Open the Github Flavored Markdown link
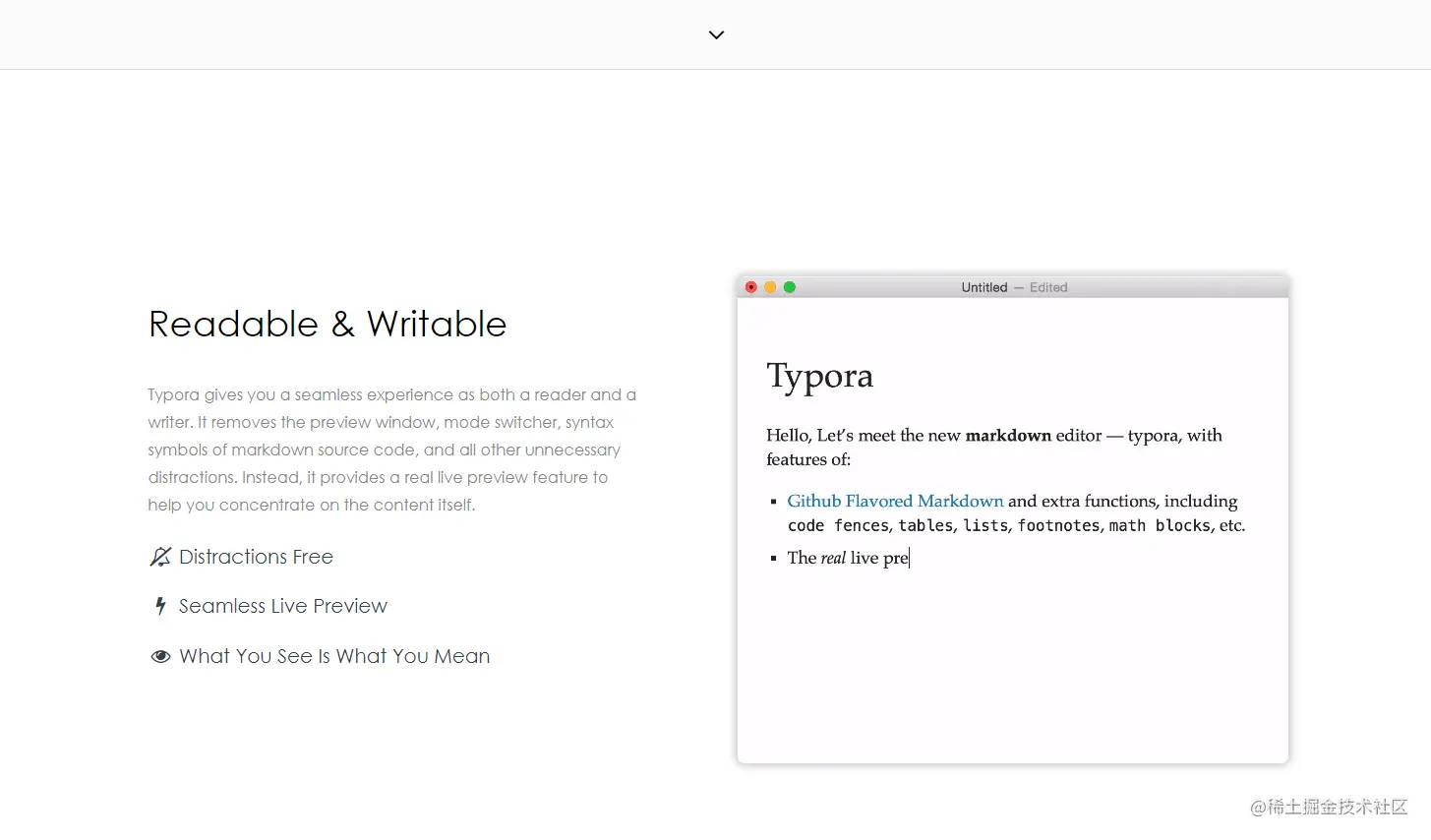Screen dimensions: 1431x840 click(895, 501)
